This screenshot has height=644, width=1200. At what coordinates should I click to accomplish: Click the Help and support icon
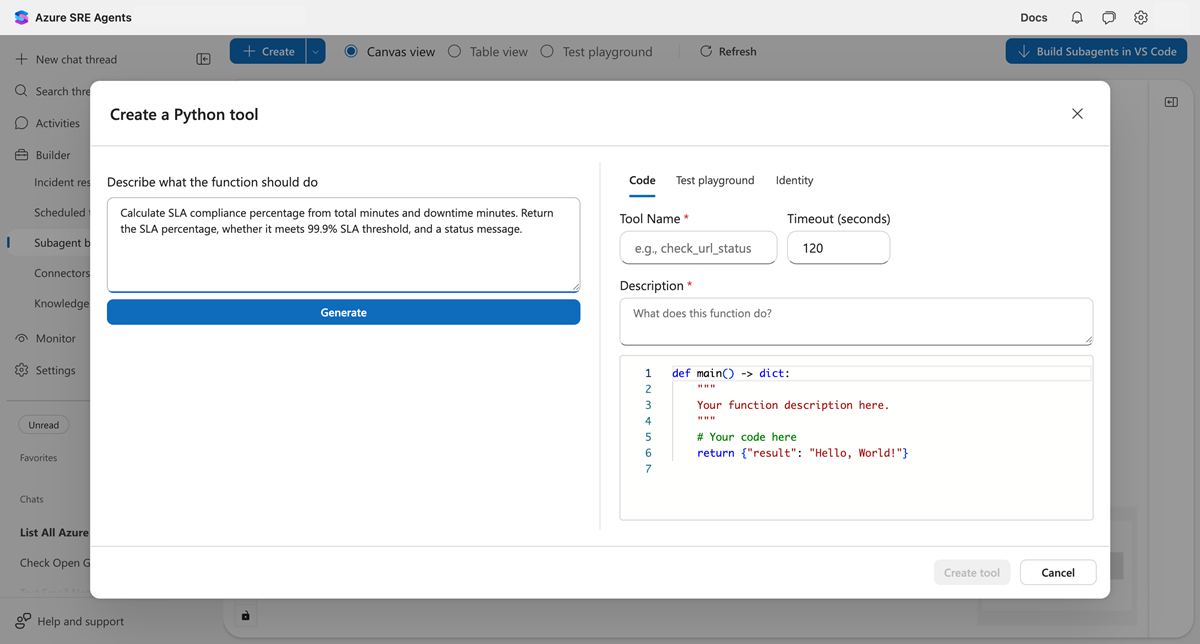(x=22, y=621)
